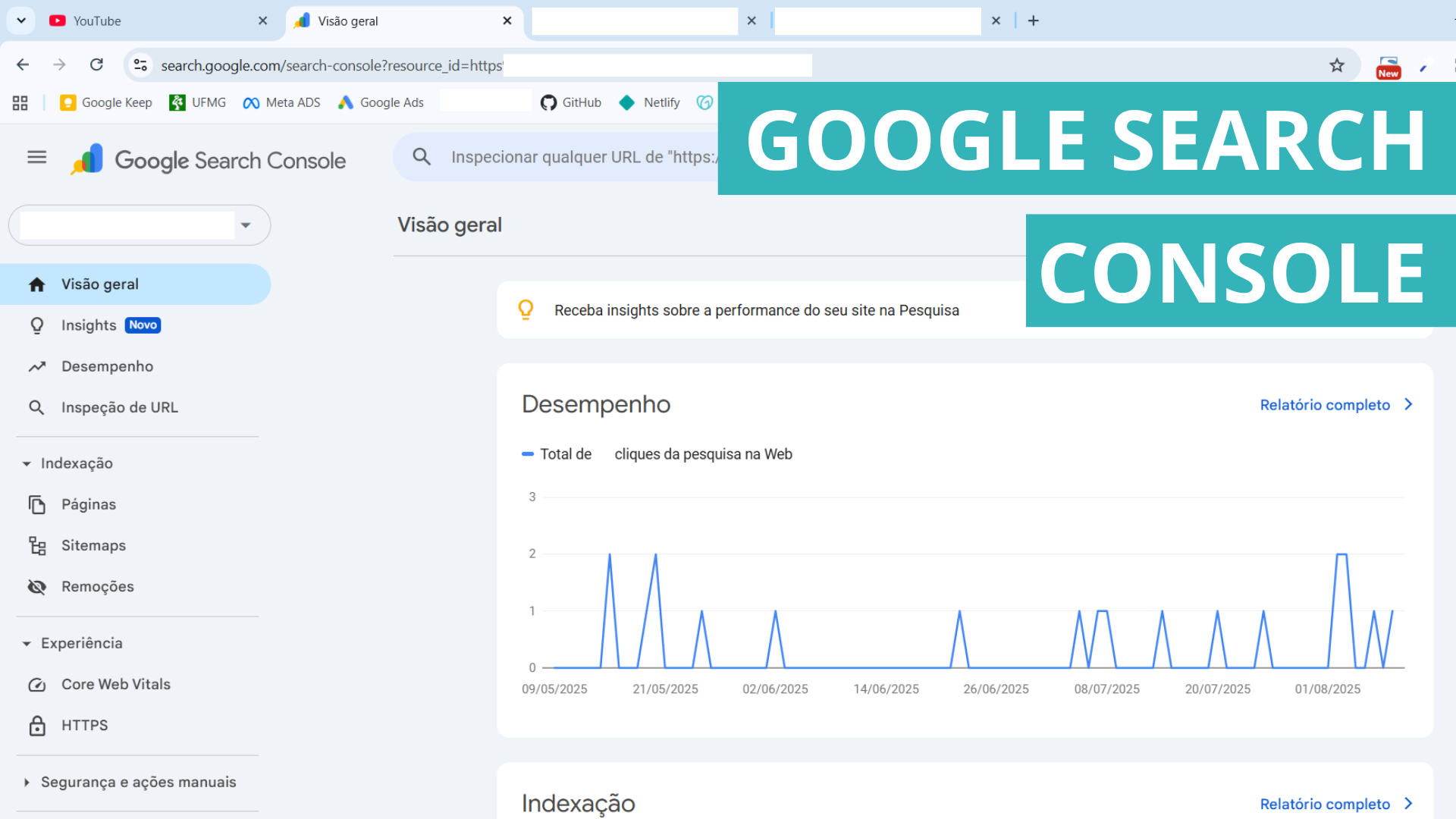
Task: Open Core Web Vitals report
Action: coord(115,684)
